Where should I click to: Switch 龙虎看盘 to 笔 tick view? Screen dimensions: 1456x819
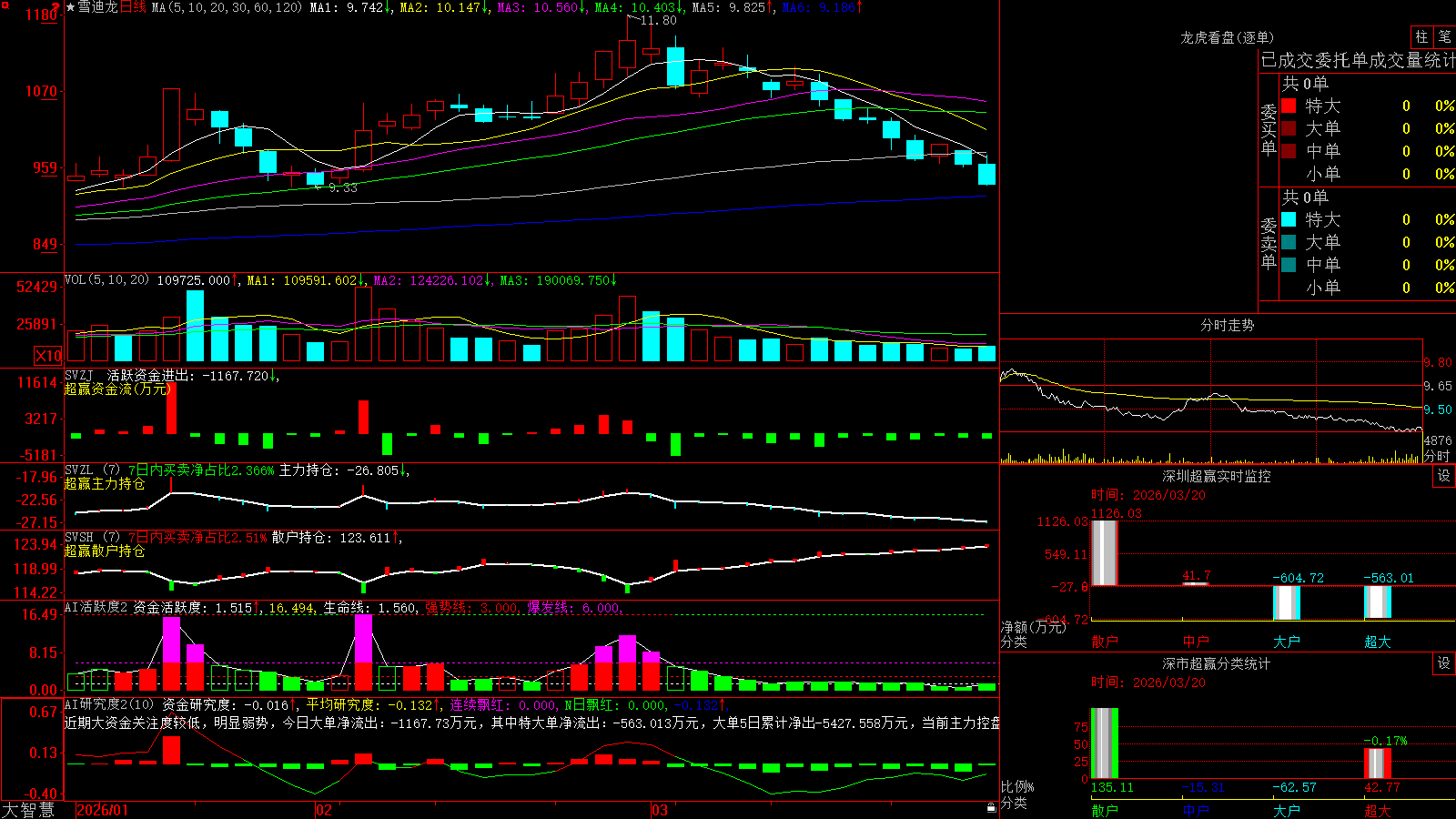(x=1444, y=37)
